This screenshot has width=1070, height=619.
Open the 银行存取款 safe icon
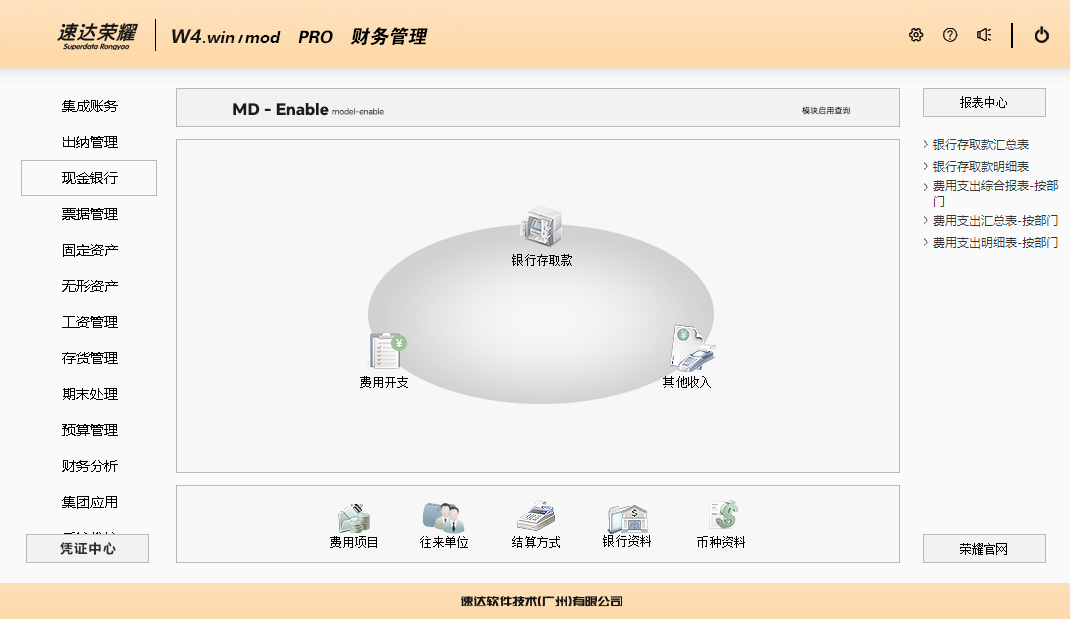pos(542,225)
